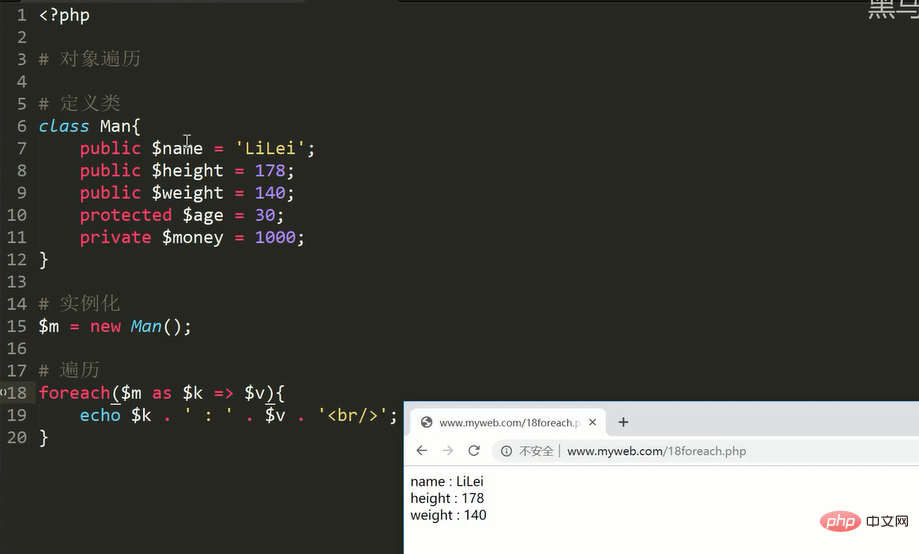The width and height of the screenshot is (919, 554).
Task: Click the $age value 30
Action: click(264, 215)
